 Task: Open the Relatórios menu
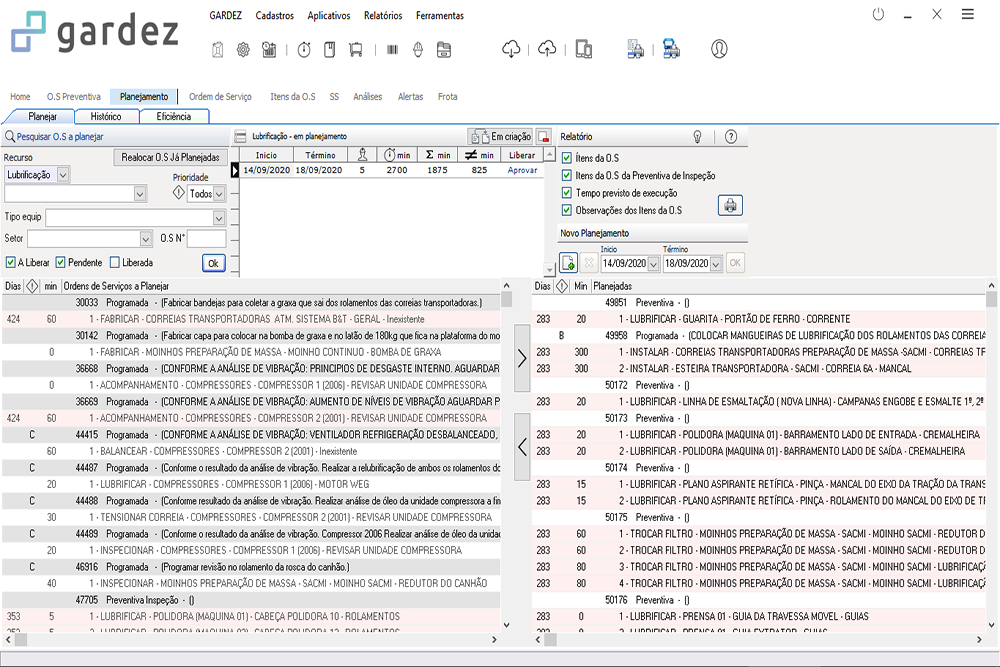(383, 15)
